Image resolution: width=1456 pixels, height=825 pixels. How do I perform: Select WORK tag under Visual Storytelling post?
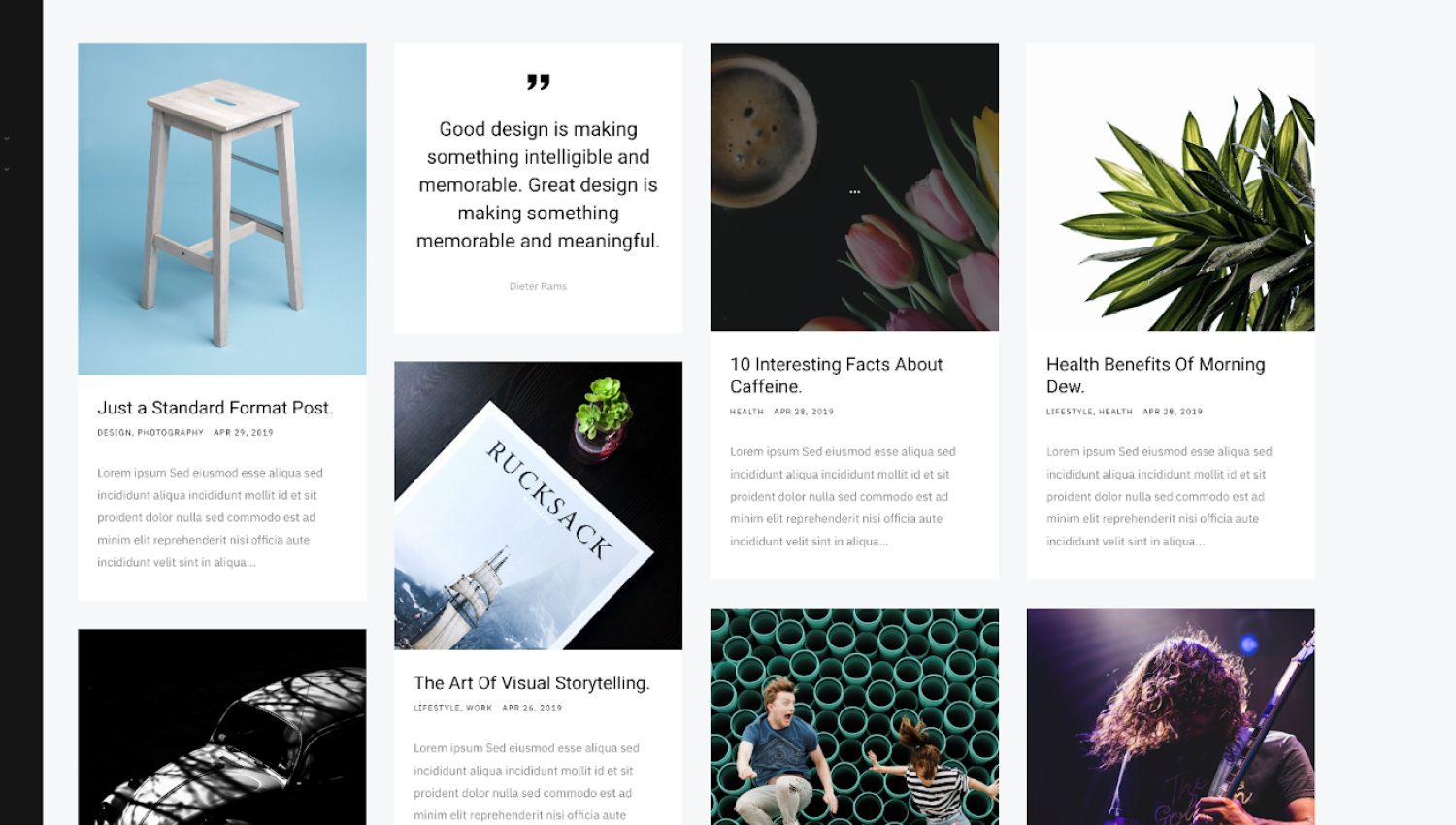[x=479, y=709]
